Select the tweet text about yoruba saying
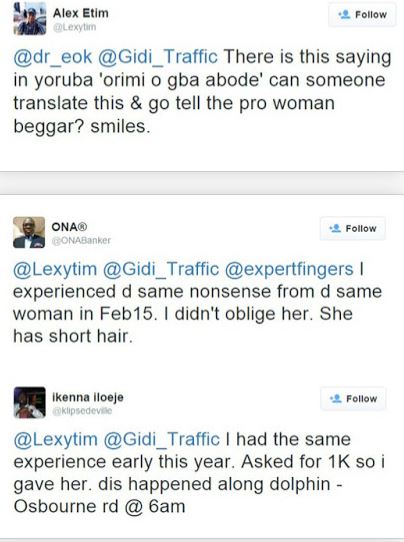The image size is (404, 542). click(x=203, y=92)
